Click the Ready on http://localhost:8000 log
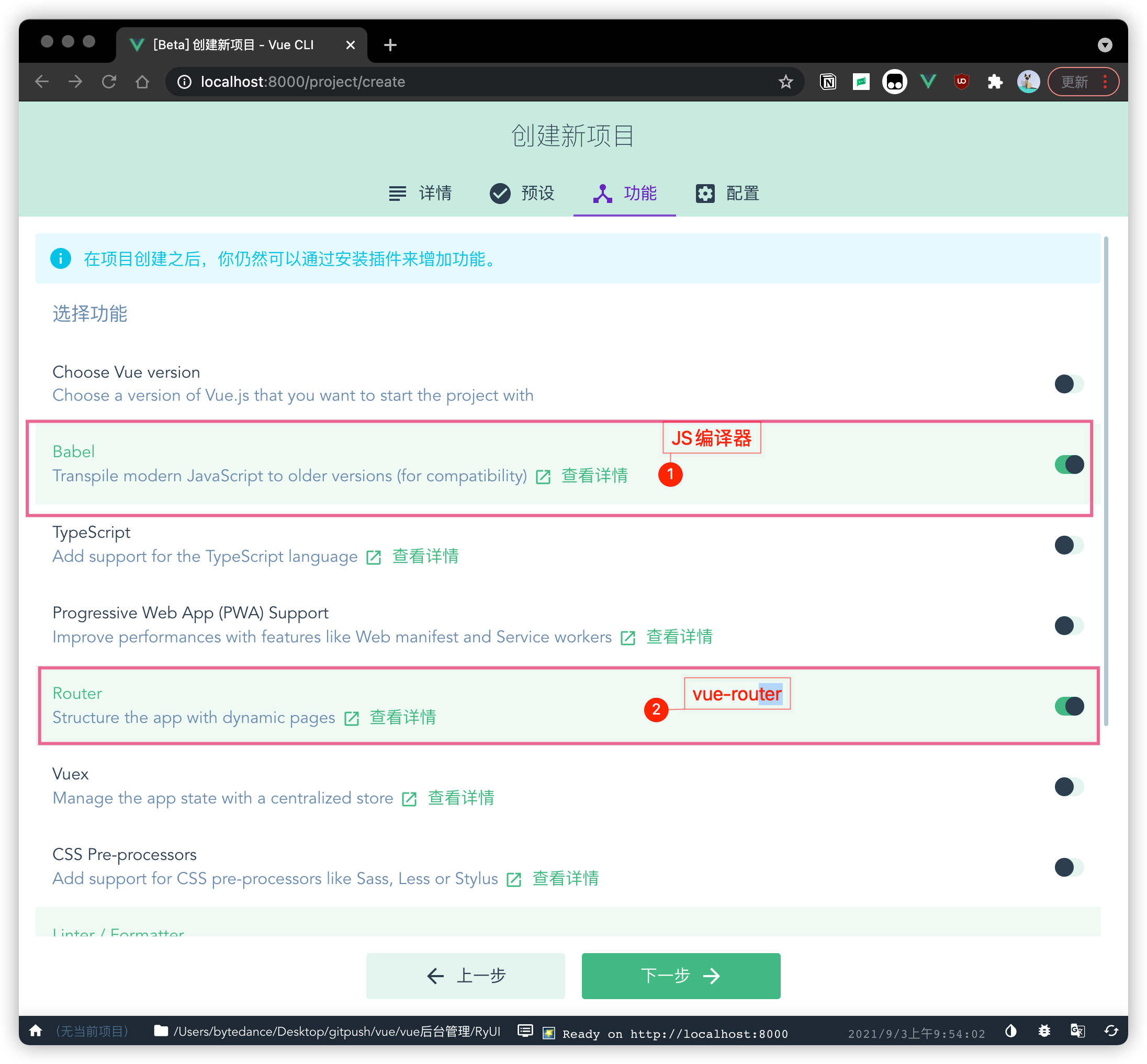Image resolution: width=1147 pixels, height=1064 pixels. [x=675, y=1034]
